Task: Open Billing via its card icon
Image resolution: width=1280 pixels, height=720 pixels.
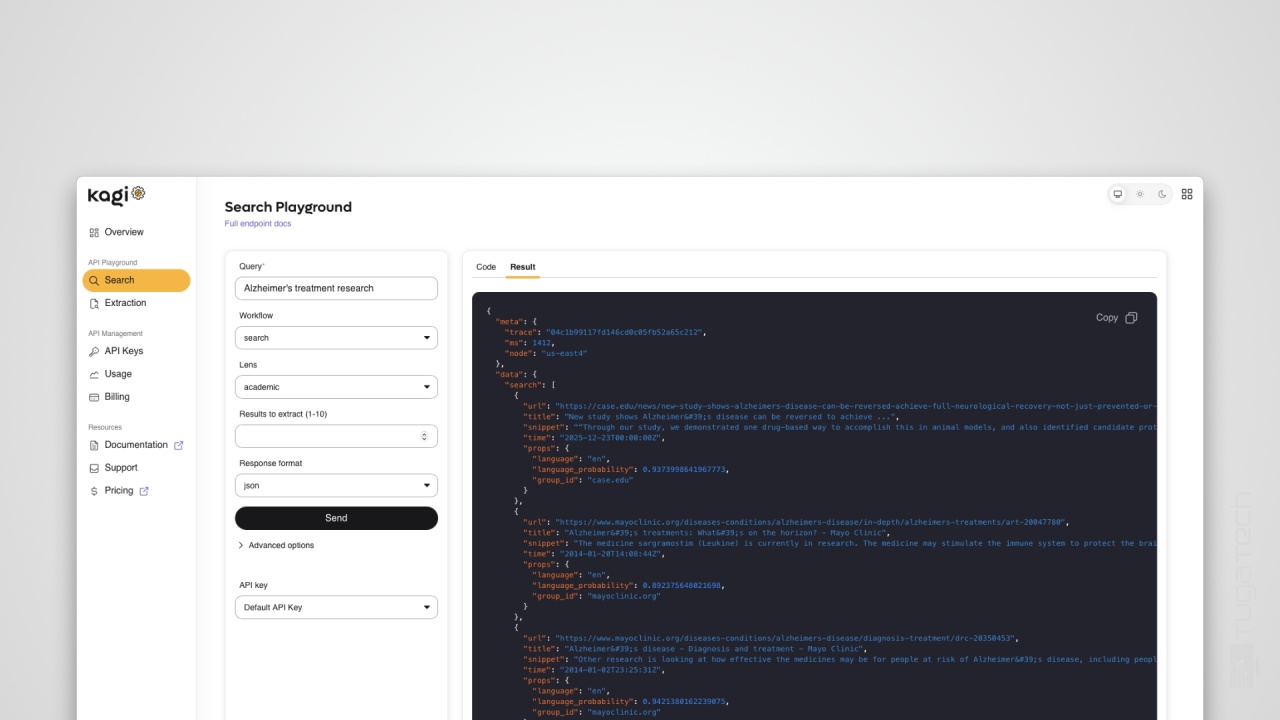Action: click(x=94, y=397)
